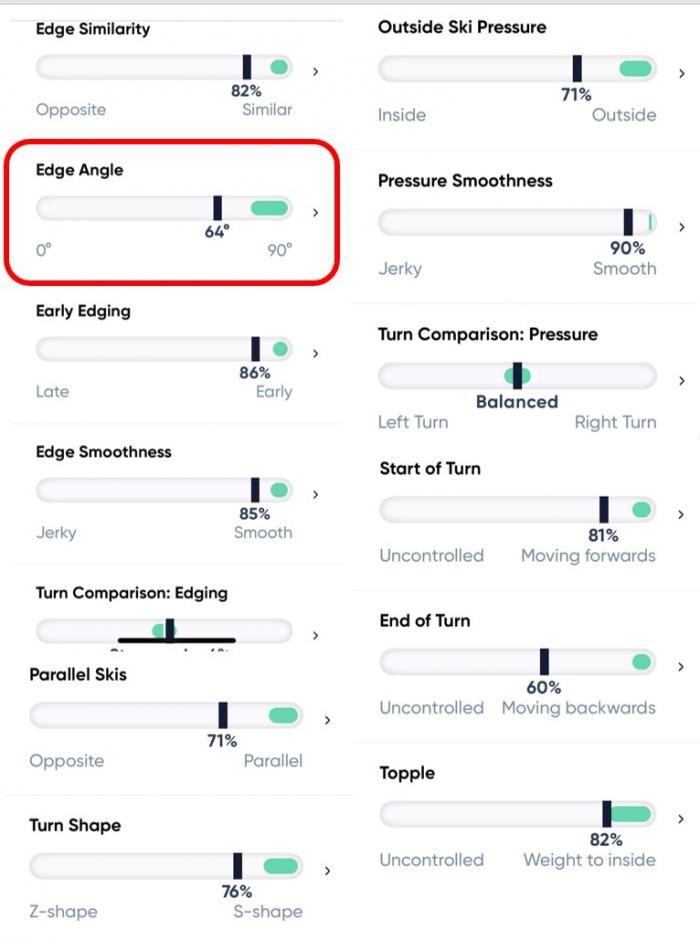Open Outside Ski Pressure arrow

coord(682,74)
